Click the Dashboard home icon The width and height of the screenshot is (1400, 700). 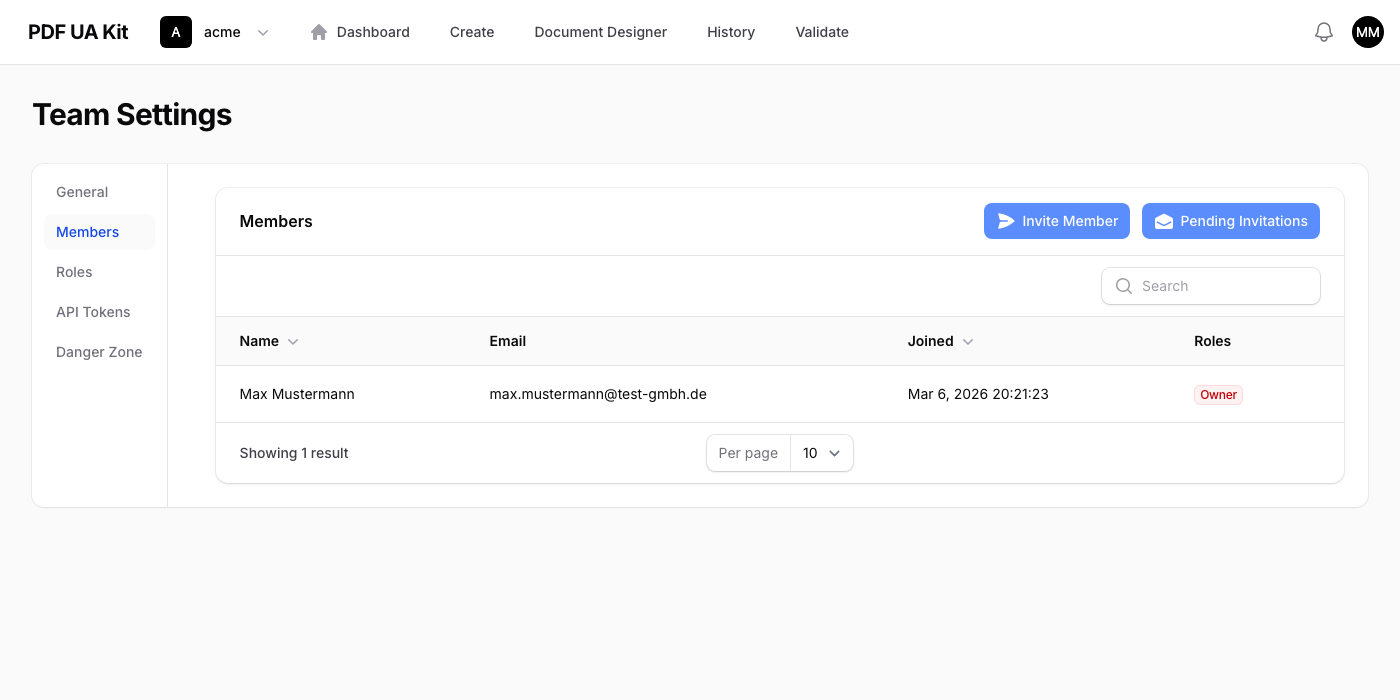coord(319,32)
